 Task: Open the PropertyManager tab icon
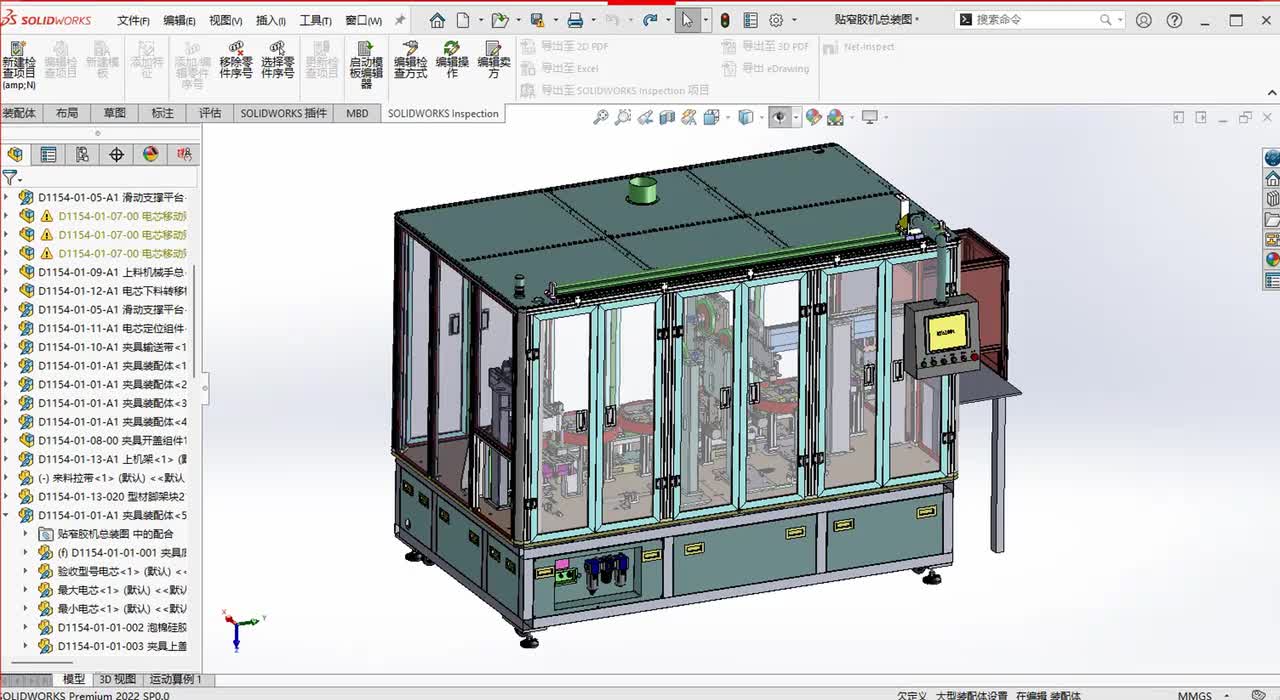pyautogui.click(x=48, y=154)
